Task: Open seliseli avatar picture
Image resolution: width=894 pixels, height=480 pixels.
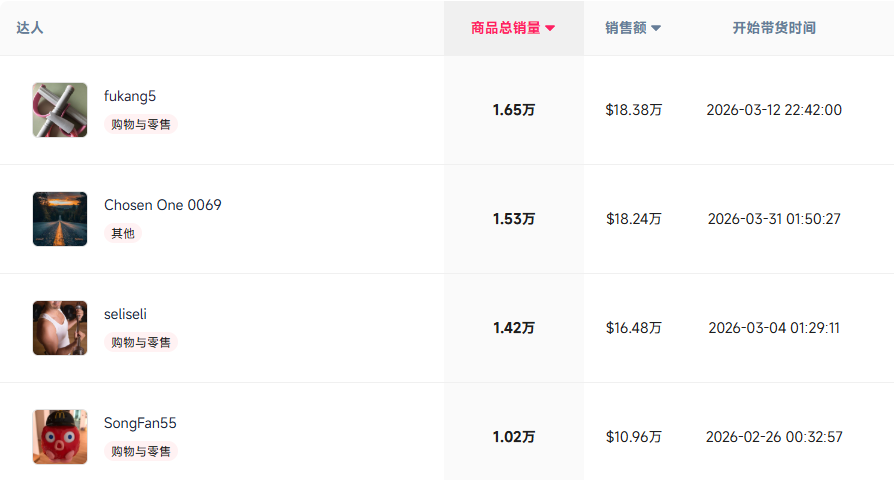Action: pyautogui.click(x=60, y=328)
